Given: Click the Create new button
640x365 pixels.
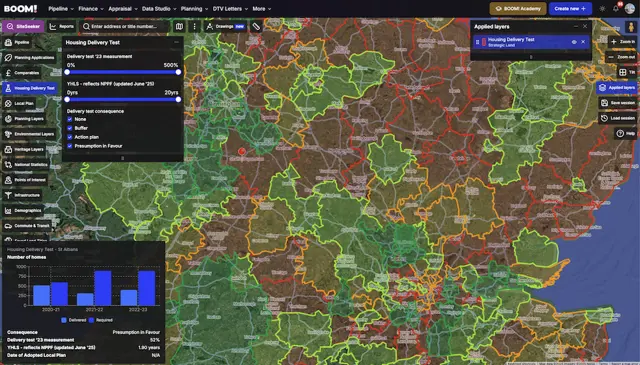Looking at the screenshot, I should coord(570,9).
